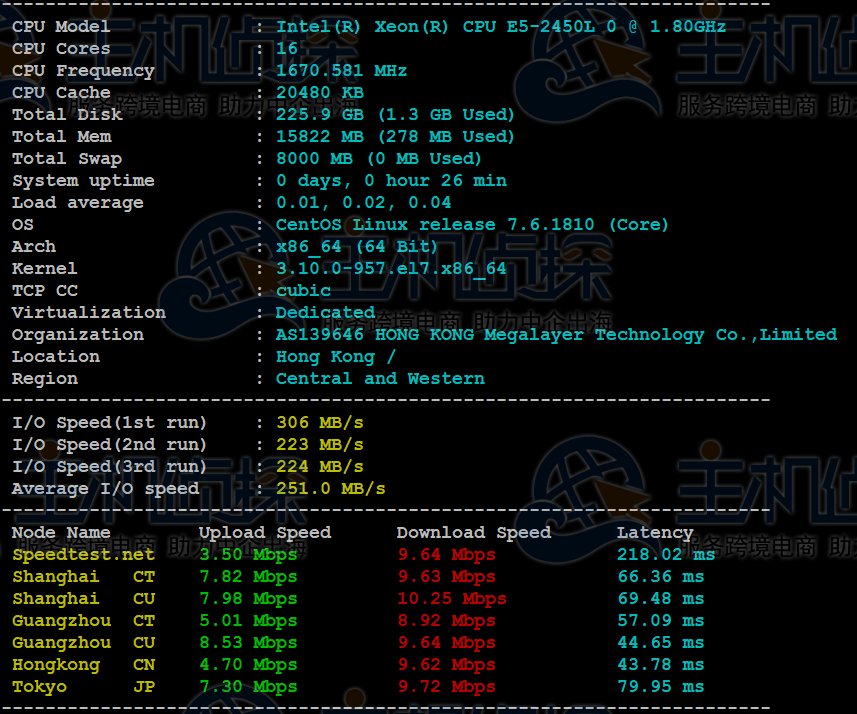This screenshot has height=714, width=857.
Task: Click I/O first run value 306 MB/s
Action: click(320, 423)
